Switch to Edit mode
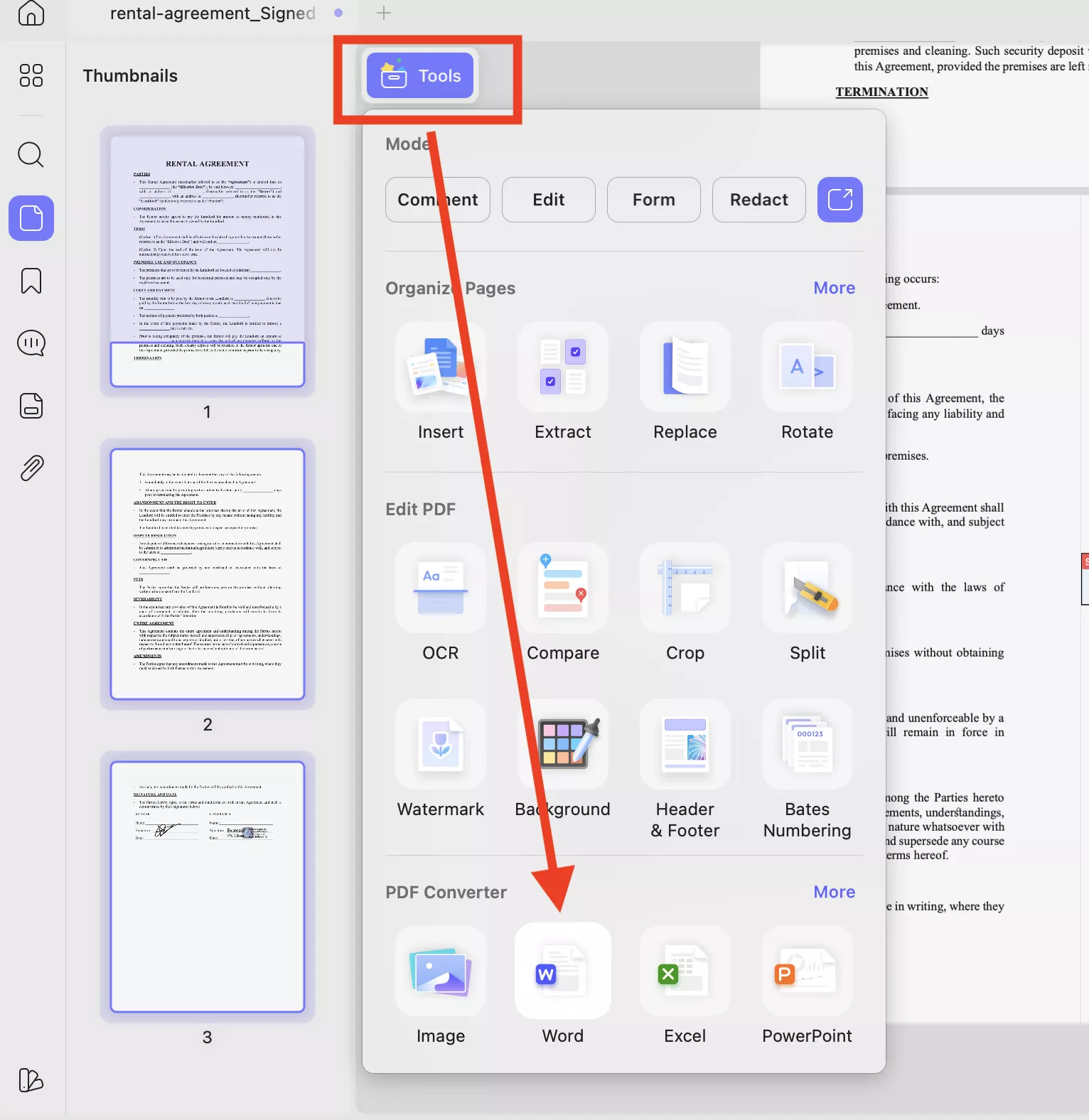 549,200
